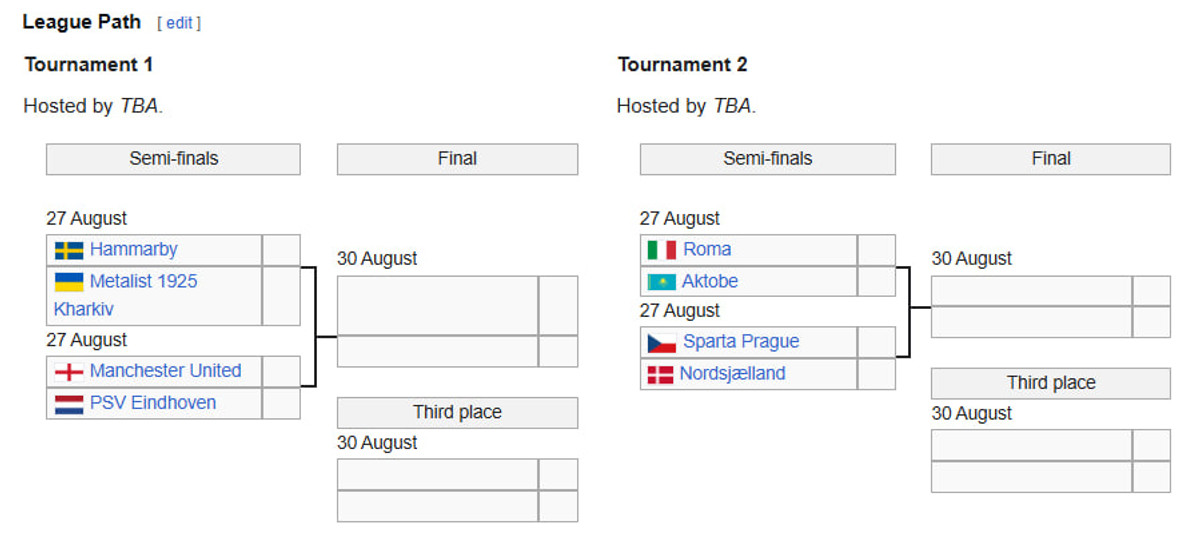Click the Italy flag next to Roma
The image size is (1200, 537).
(662, 250)
